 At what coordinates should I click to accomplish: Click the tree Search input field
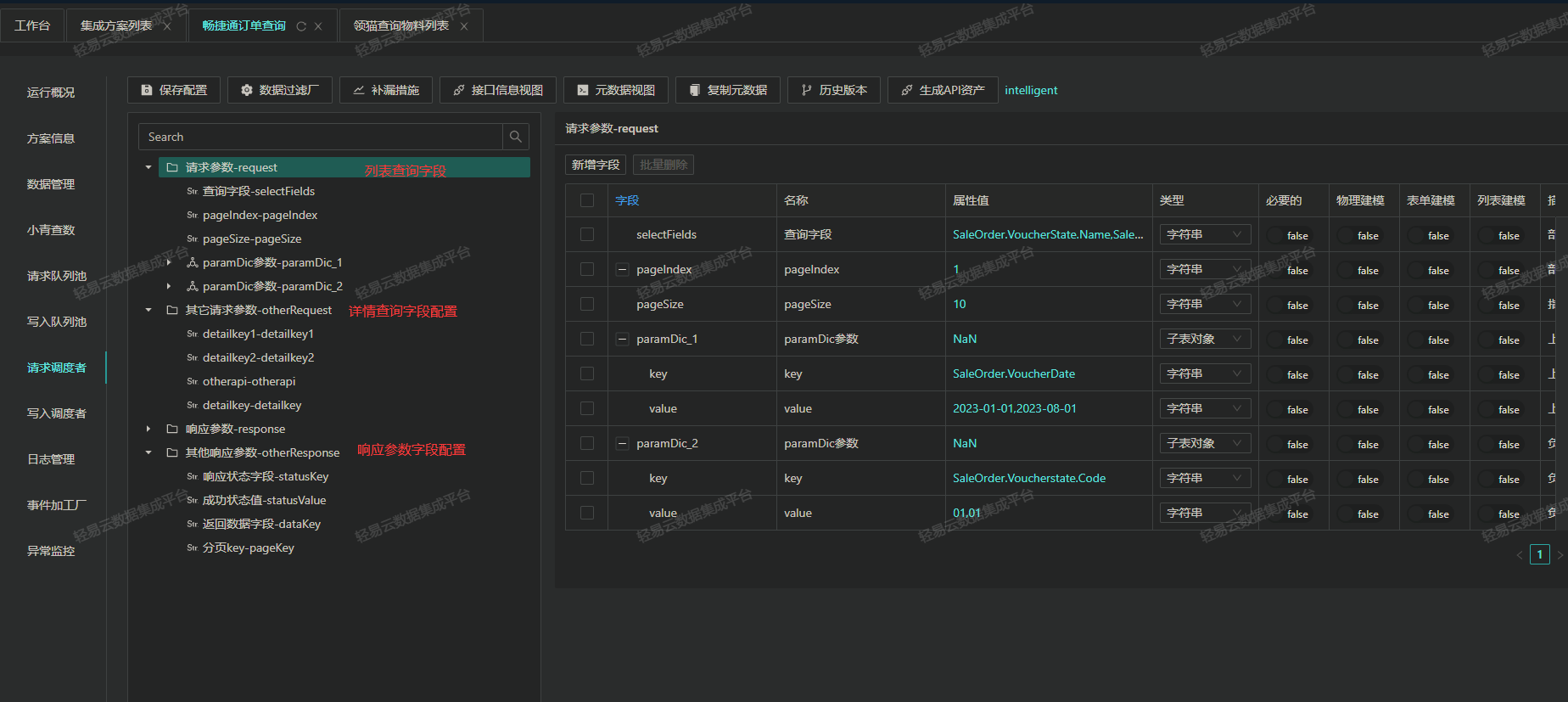point(321,137)
